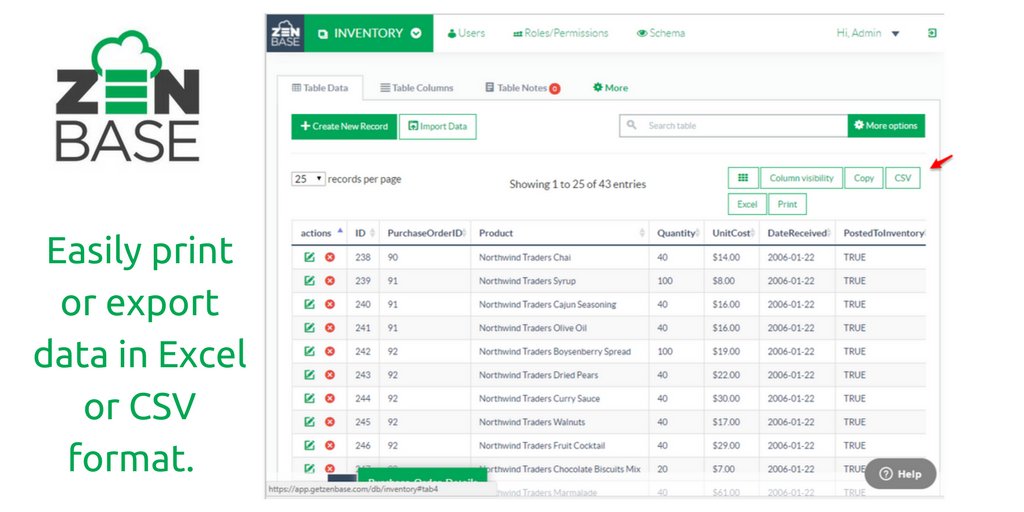The image size is (1024, 512).
Task: Edit record 238 Northwind Traders Chai
Action: [310, 257]
